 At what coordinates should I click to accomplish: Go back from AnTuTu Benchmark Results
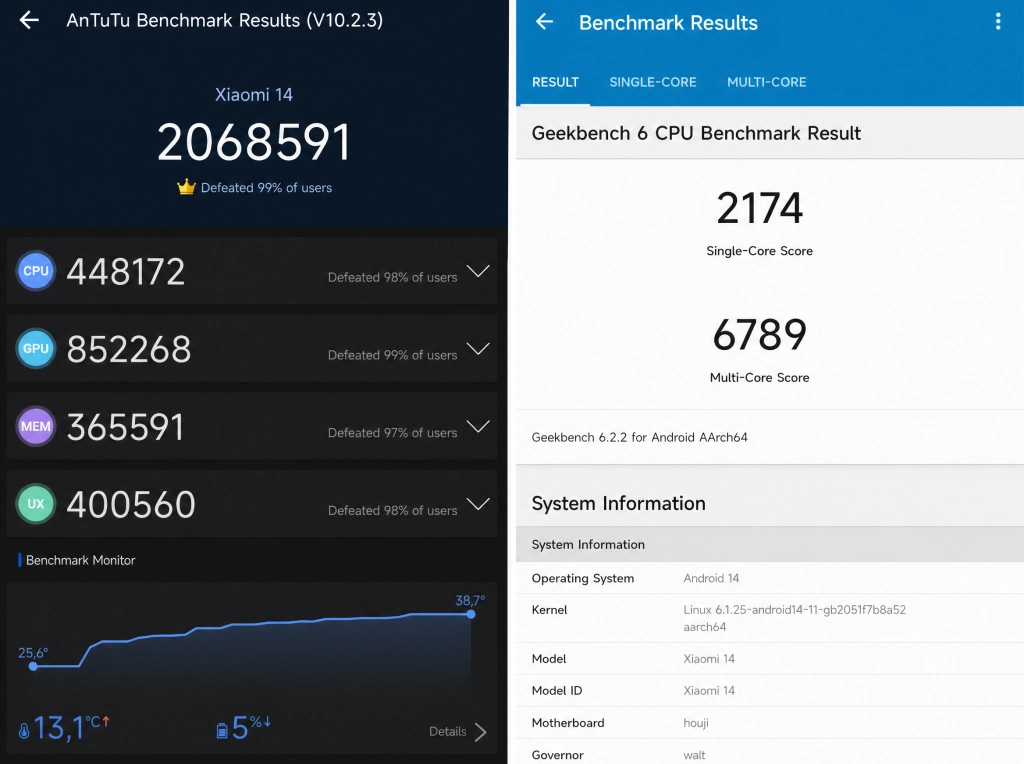point(29,20)
